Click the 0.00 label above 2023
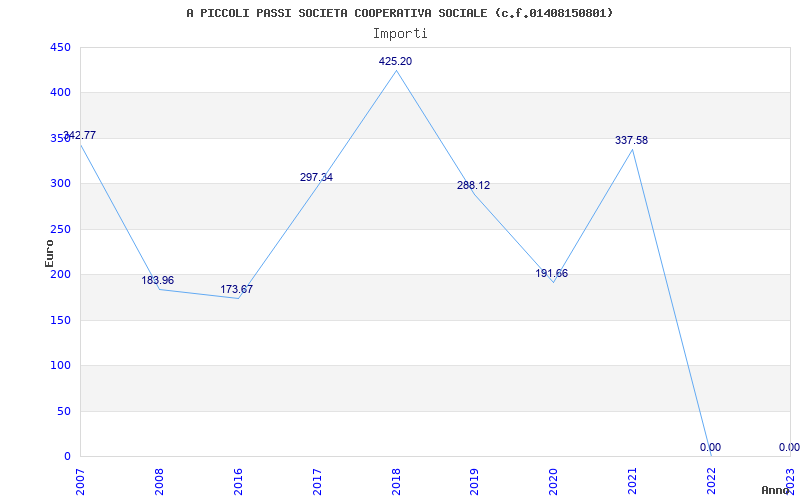800x500 pixels. (789, 447)
